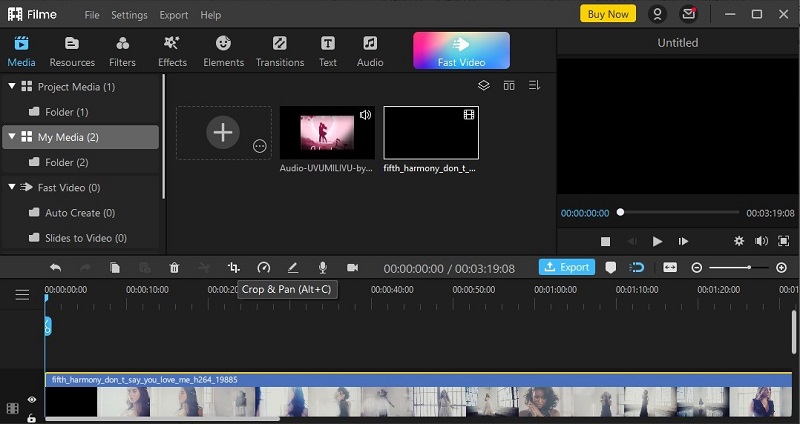Fit timeline to window width

tap(670, 267)
